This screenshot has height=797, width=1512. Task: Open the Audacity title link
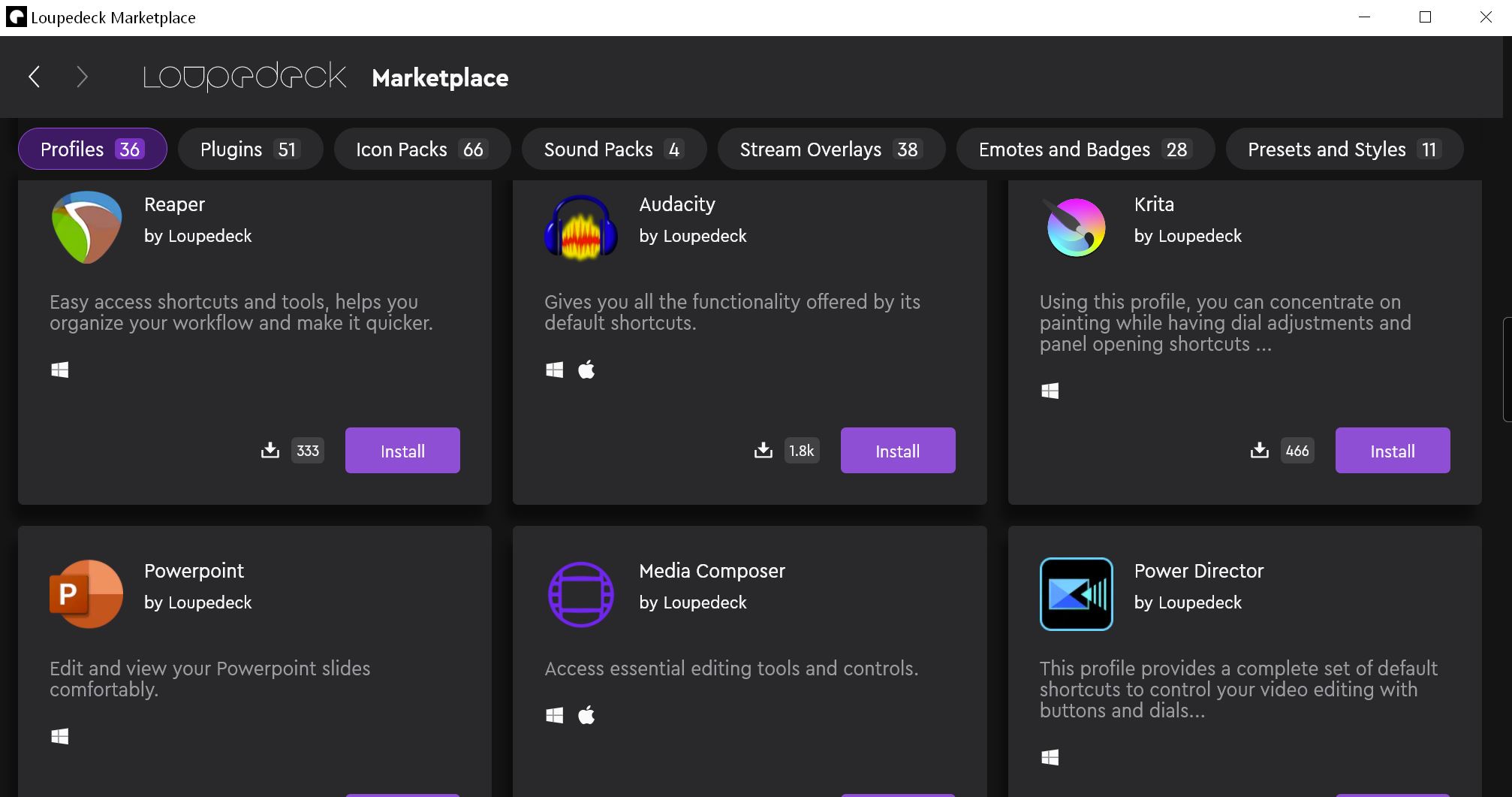click(x=677, y=204)
